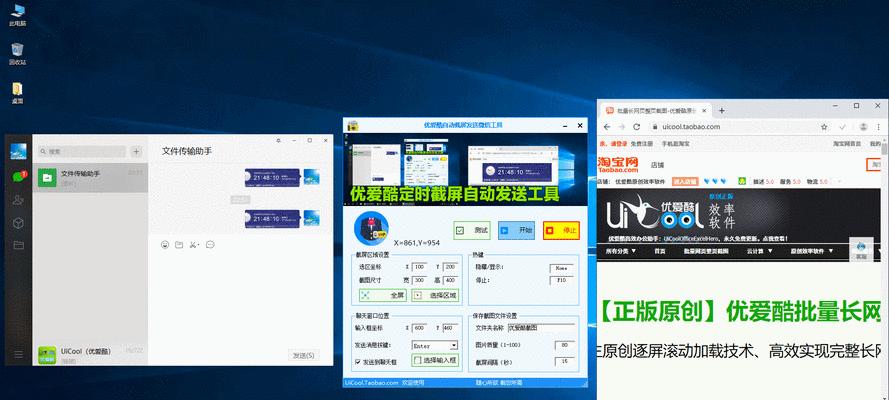Viewport: 889px width, 400px height.
Task: Open Chrome profile avatar icon
Action: [863, 127]
